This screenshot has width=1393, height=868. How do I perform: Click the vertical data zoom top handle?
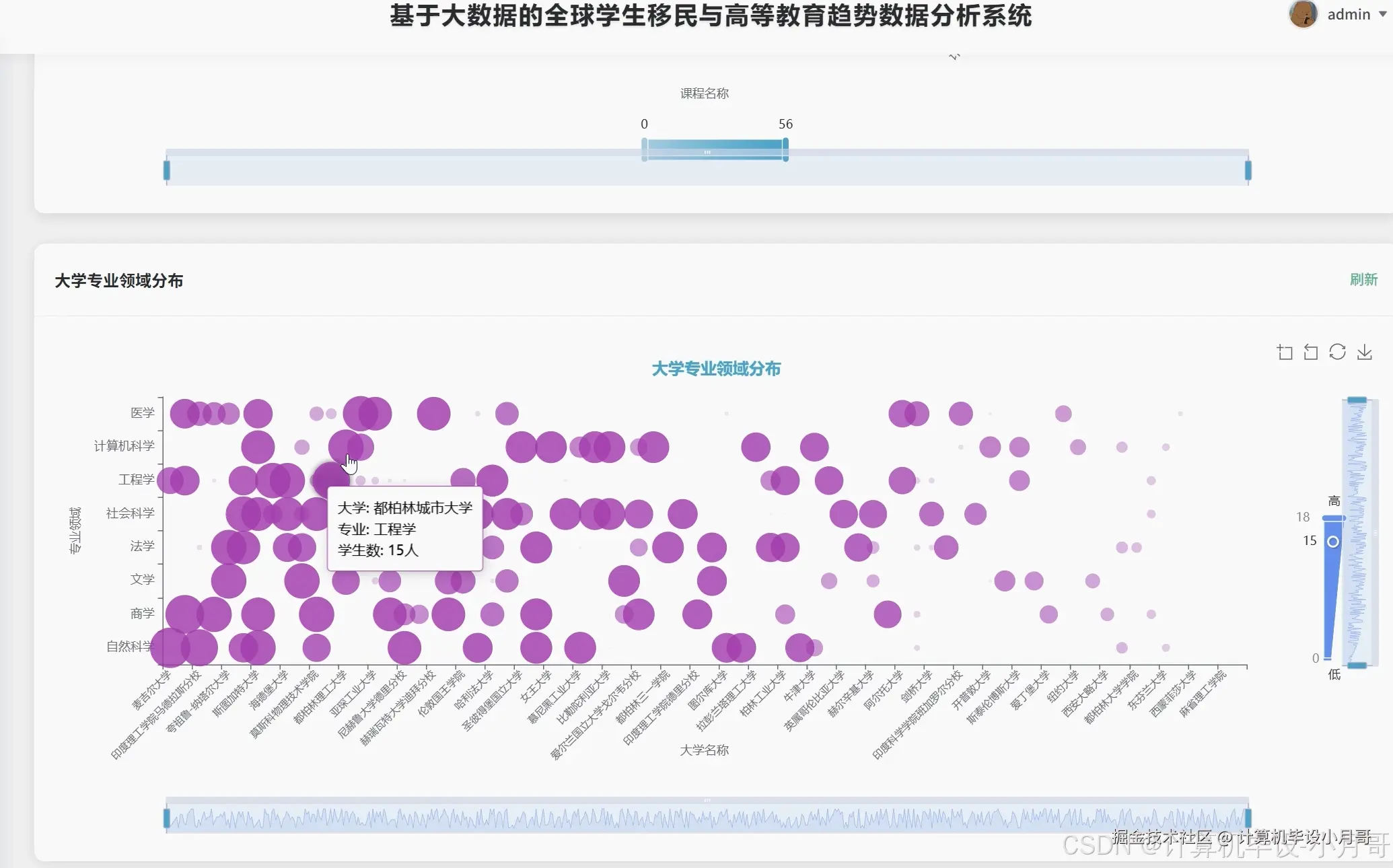point(1357,400)
